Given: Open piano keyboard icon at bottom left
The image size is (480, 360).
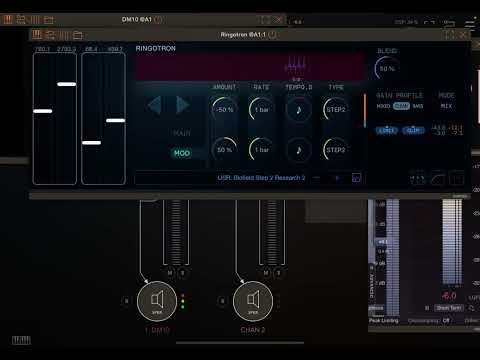Looking at the screenshot, I should 21,340.
